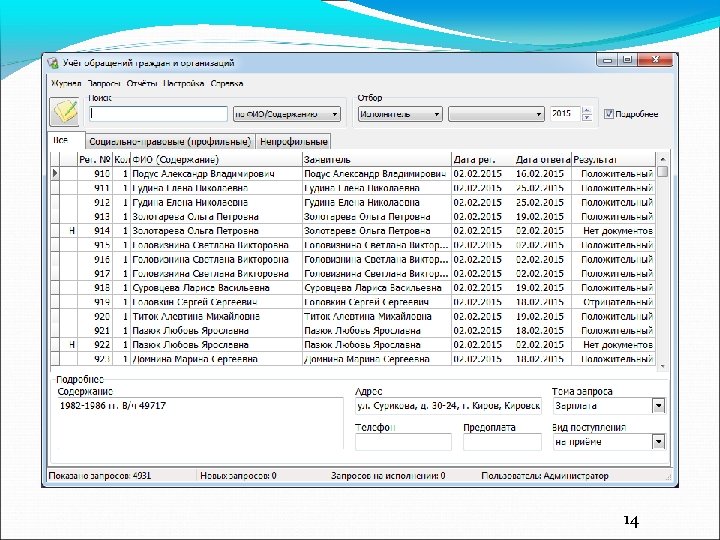Click Запросов на исполнении: 0 status entry
720x540 pixels.
click(388, 475)
